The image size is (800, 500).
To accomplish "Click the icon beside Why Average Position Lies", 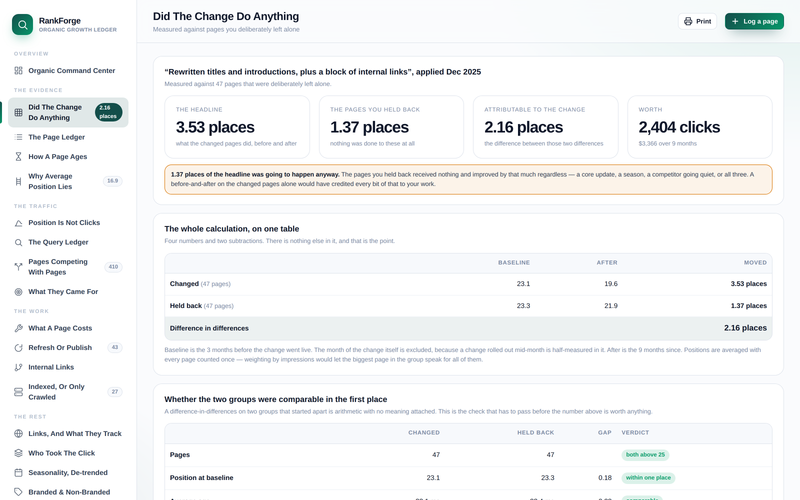I will coord(18,181).
